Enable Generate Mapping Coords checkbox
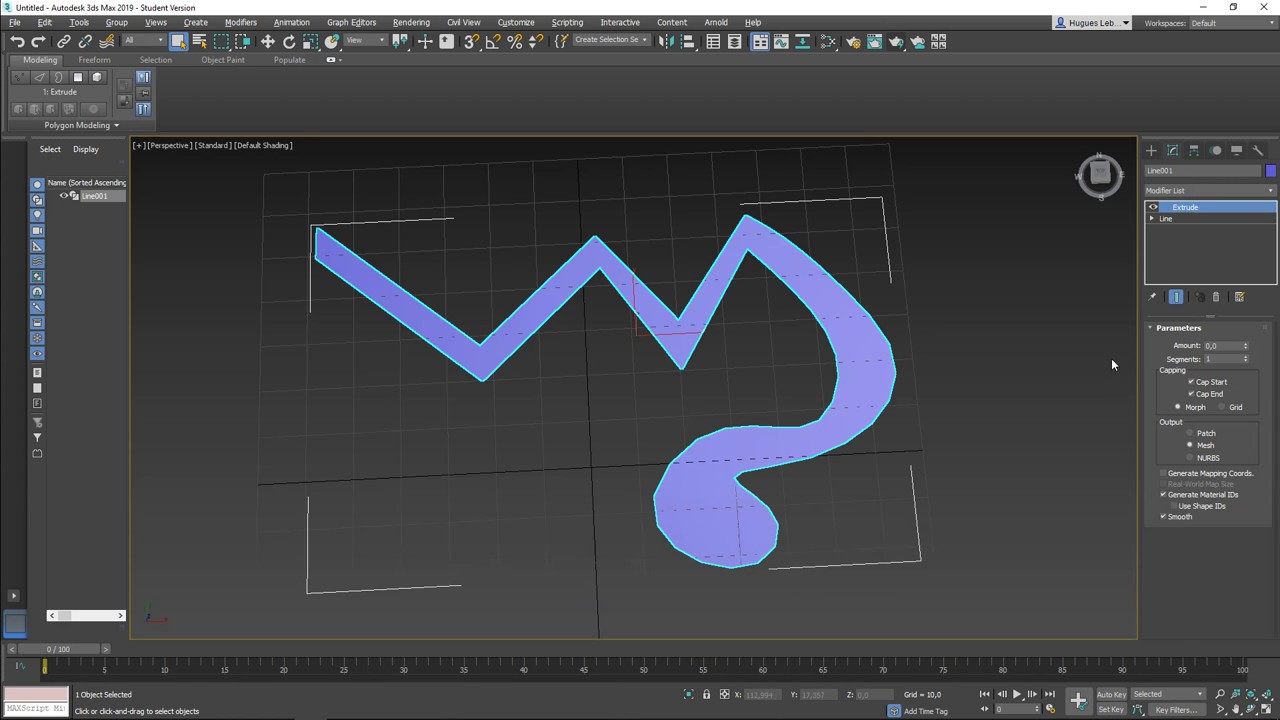The image size is (1280, 720). pyautogui.click(x=1163, y=473)
